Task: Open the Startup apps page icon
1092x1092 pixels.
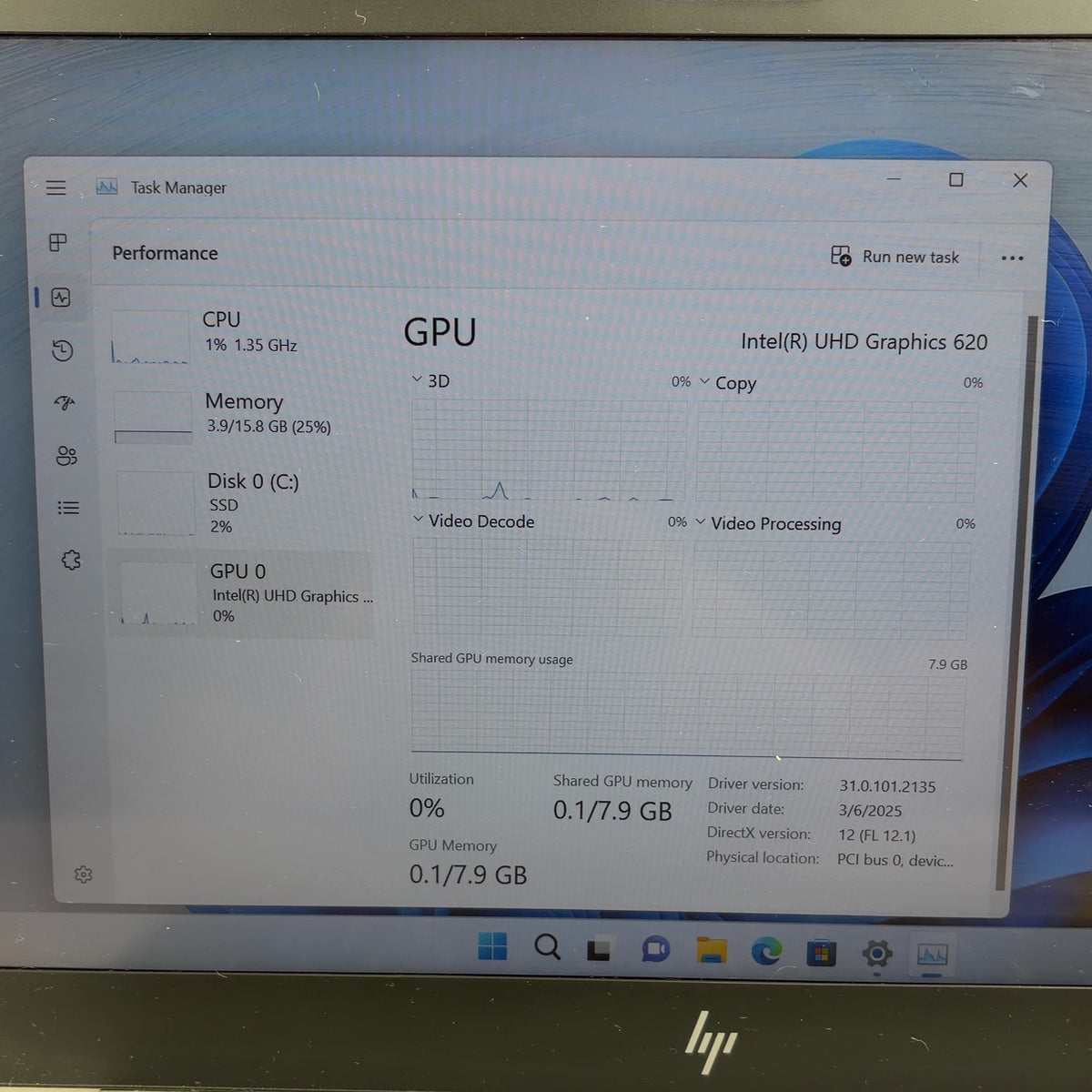Action: tap(65, 402)
